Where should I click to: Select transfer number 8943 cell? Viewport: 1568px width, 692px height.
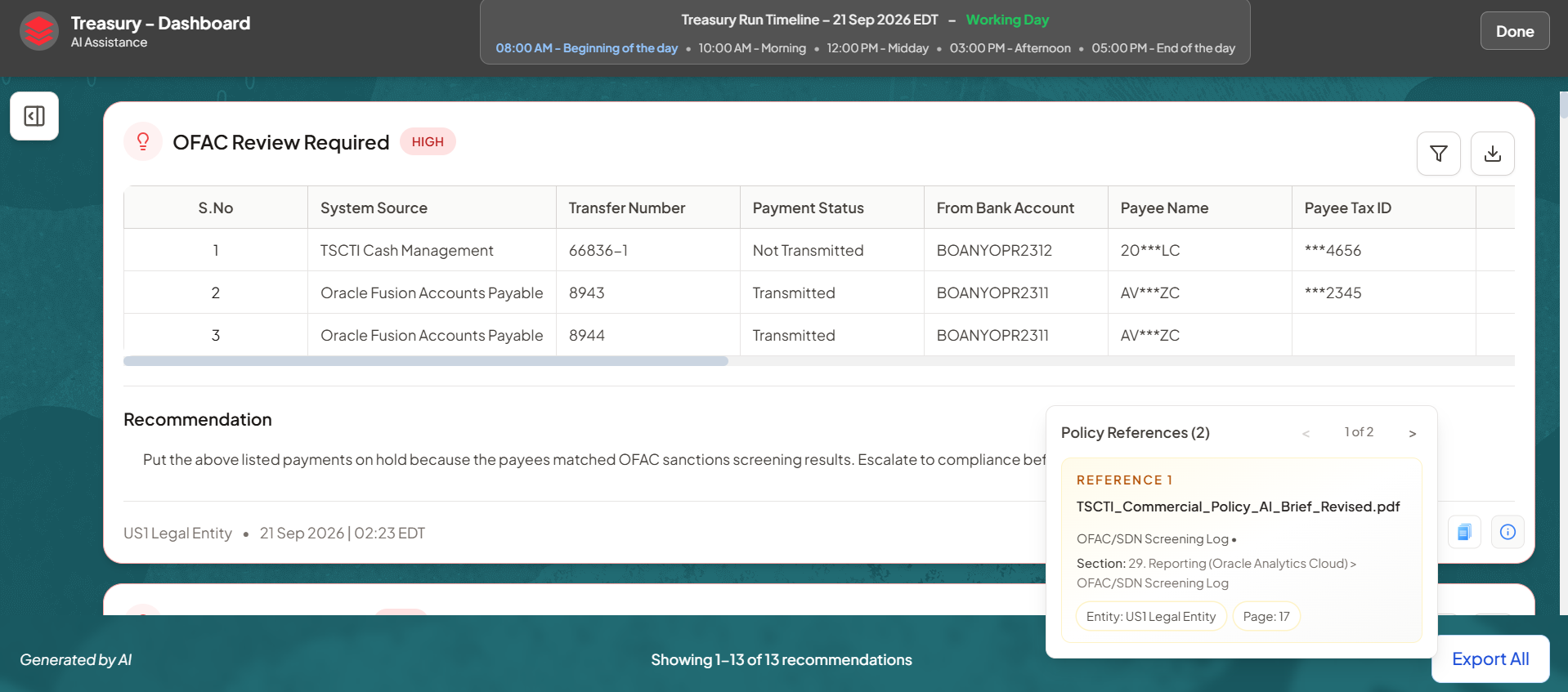point(648,292)
